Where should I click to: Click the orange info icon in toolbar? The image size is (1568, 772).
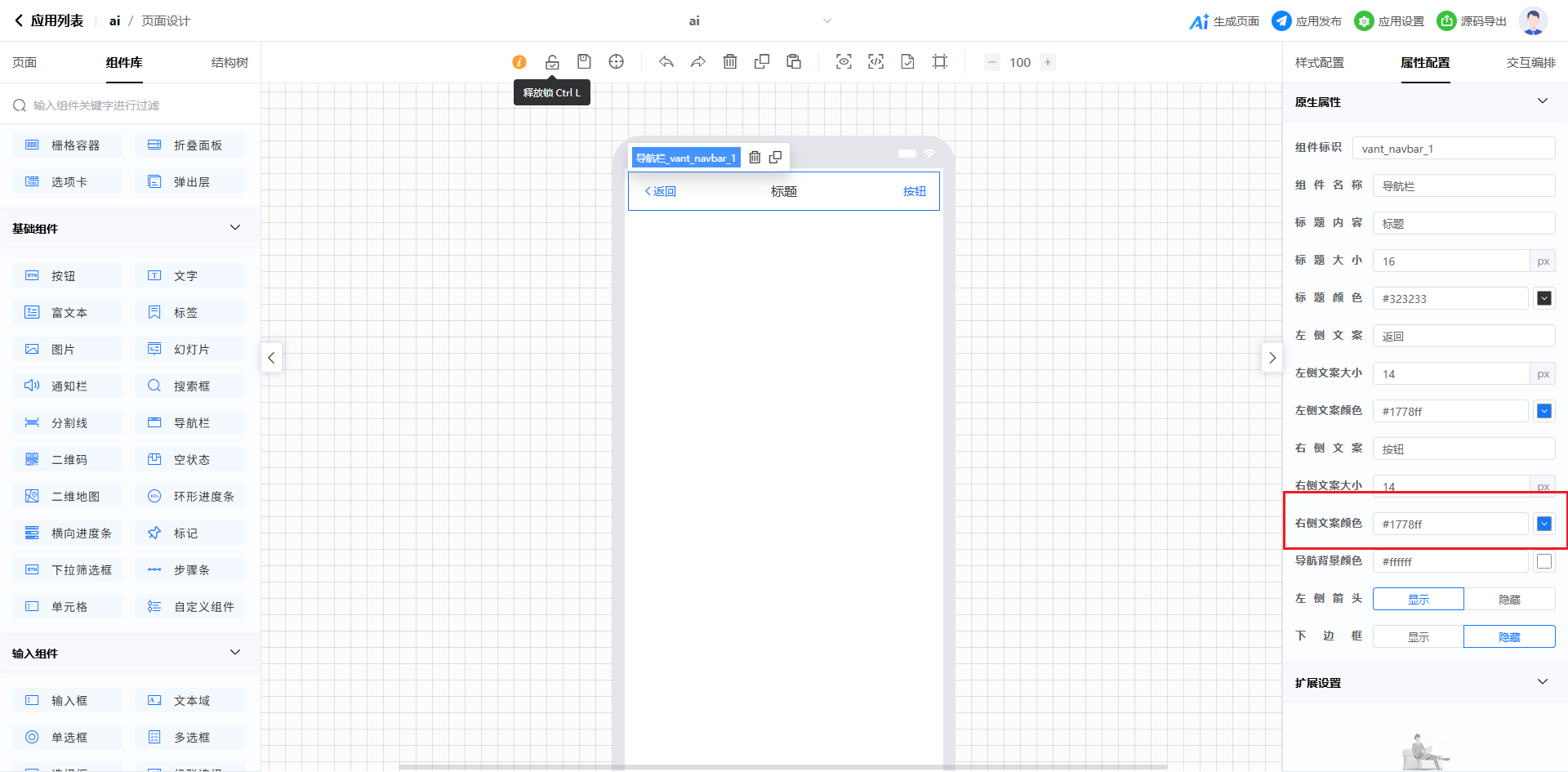[519, 62]
